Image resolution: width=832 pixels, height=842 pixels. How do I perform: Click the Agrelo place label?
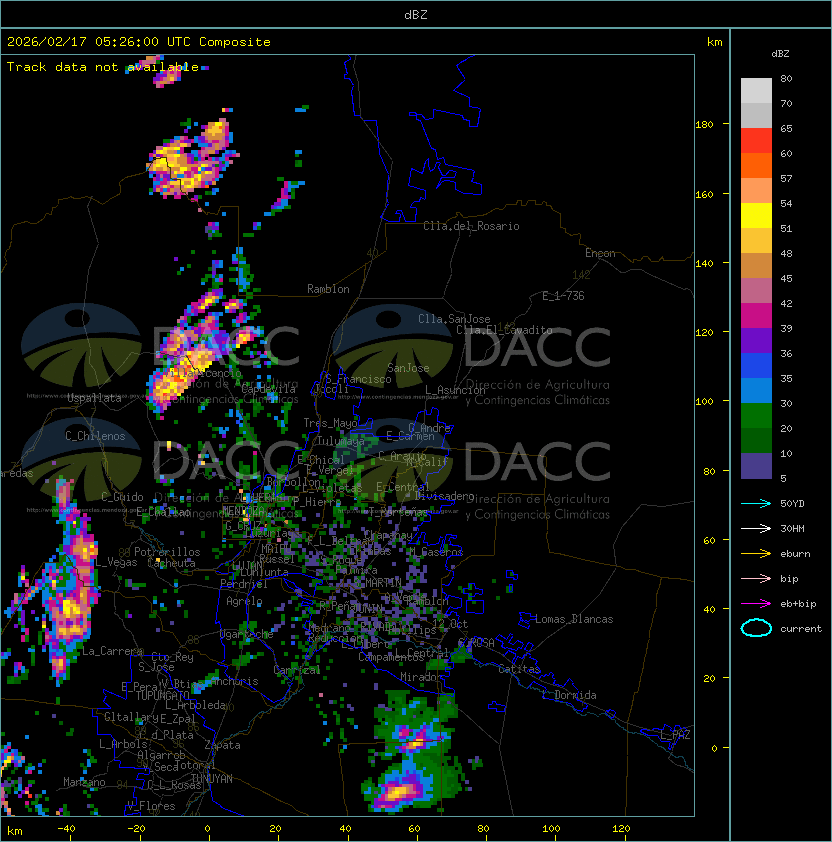pos(244,601)
